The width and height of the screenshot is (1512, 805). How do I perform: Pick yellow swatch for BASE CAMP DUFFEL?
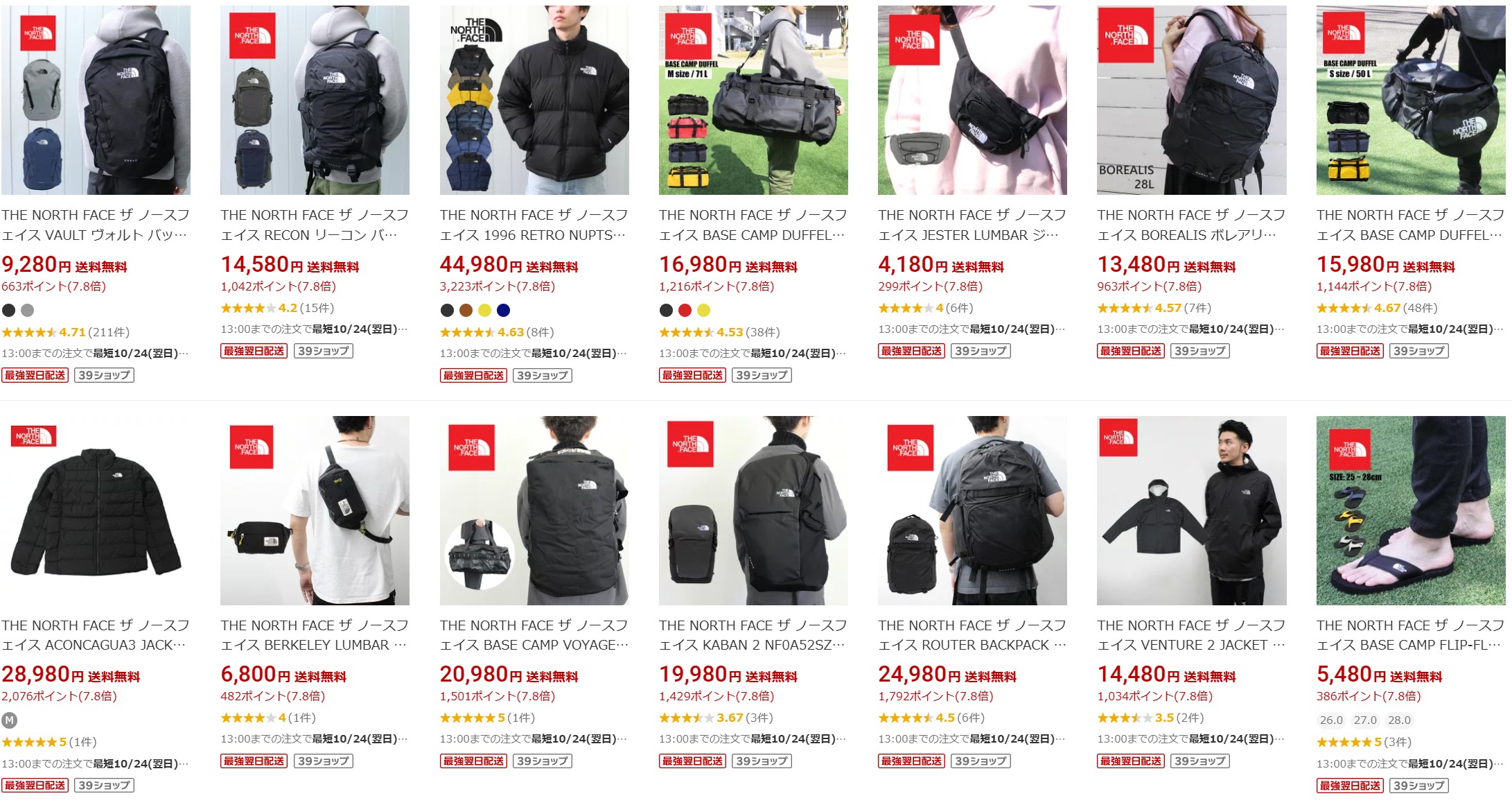[x=703, y=310]
